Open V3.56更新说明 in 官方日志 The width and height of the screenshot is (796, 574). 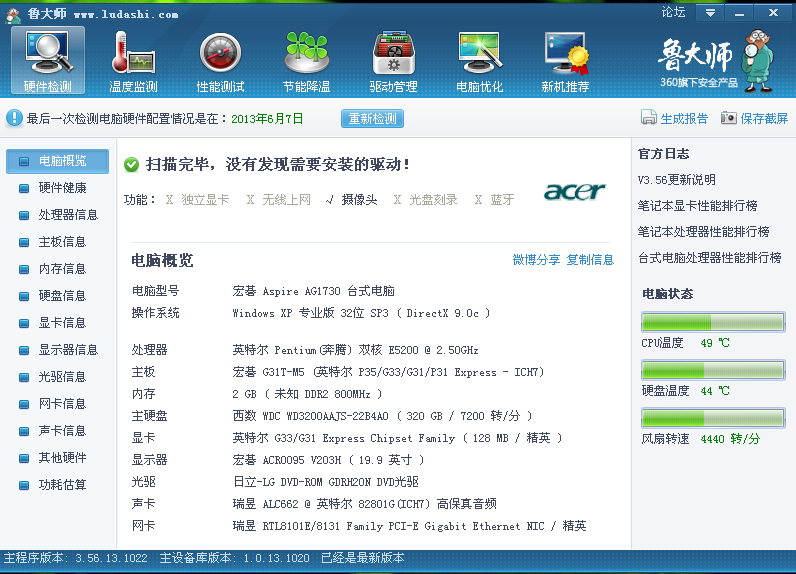tap(677, 180)
